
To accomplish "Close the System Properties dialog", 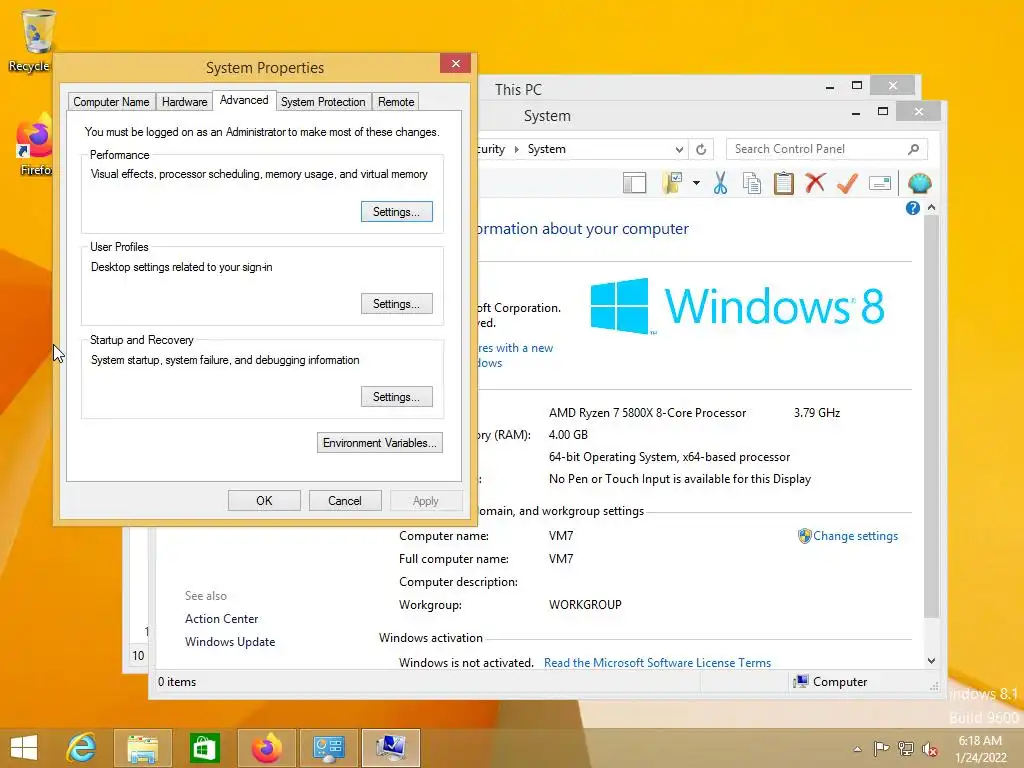I will click(x=456, y=63).
